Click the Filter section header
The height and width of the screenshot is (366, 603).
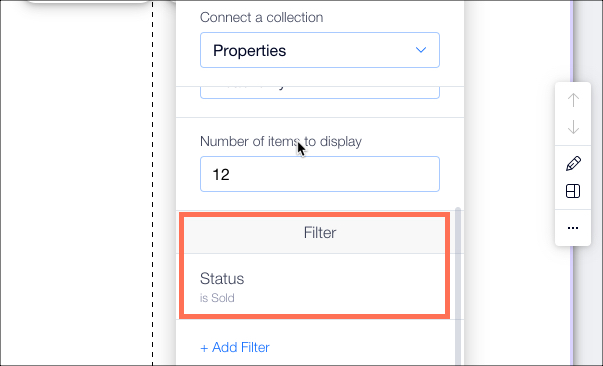tap(315, 233)
